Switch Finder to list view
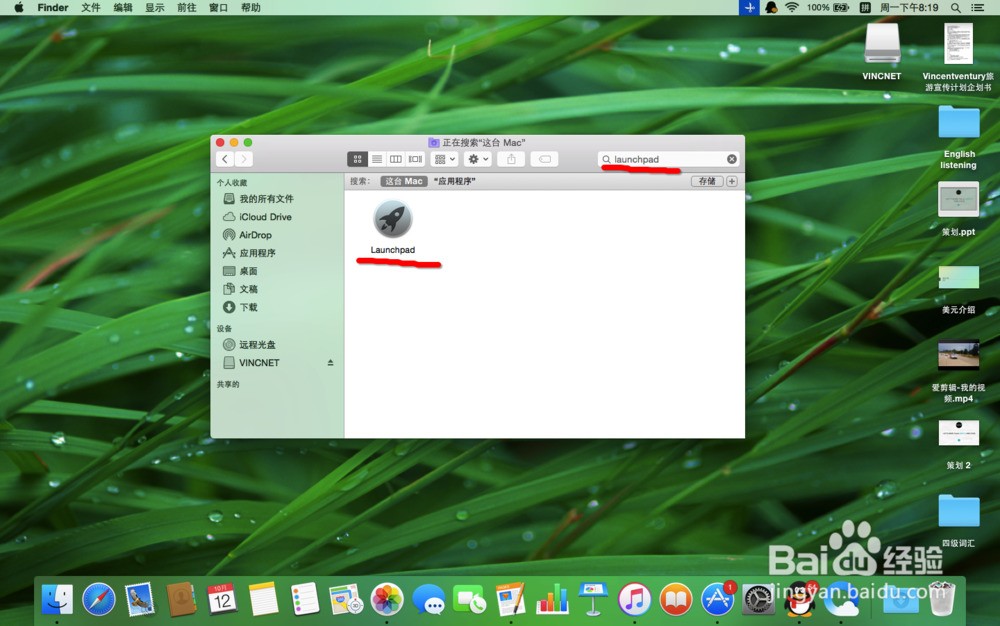The width and height of the screenshot is (1000, 626). tap(377, 159)
